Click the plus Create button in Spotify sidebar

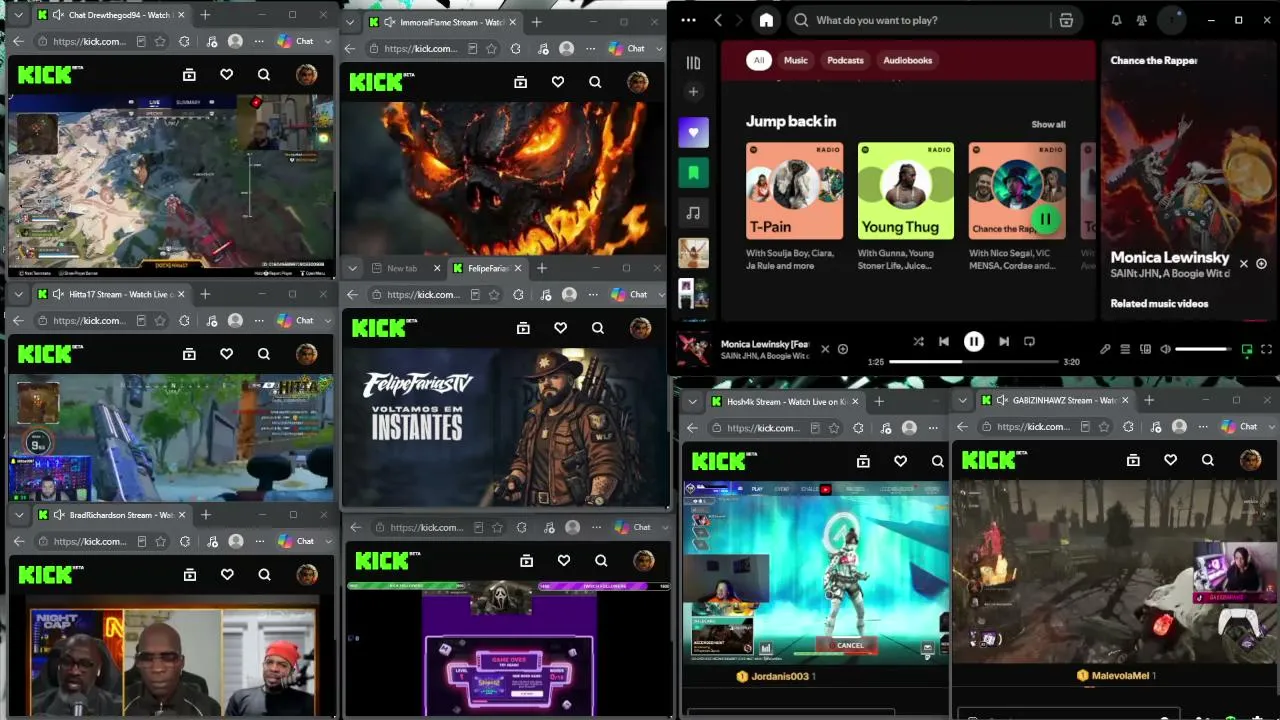[693, 92]
